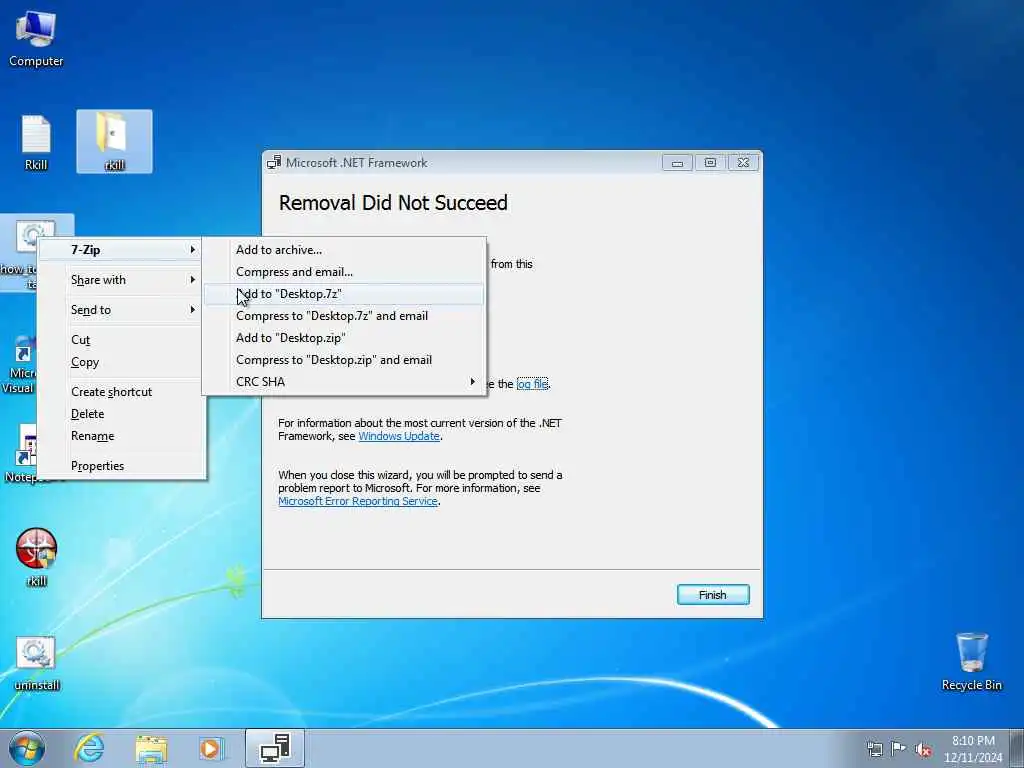
Task: Expand the Share with submenu
Action: pos(121,280)
